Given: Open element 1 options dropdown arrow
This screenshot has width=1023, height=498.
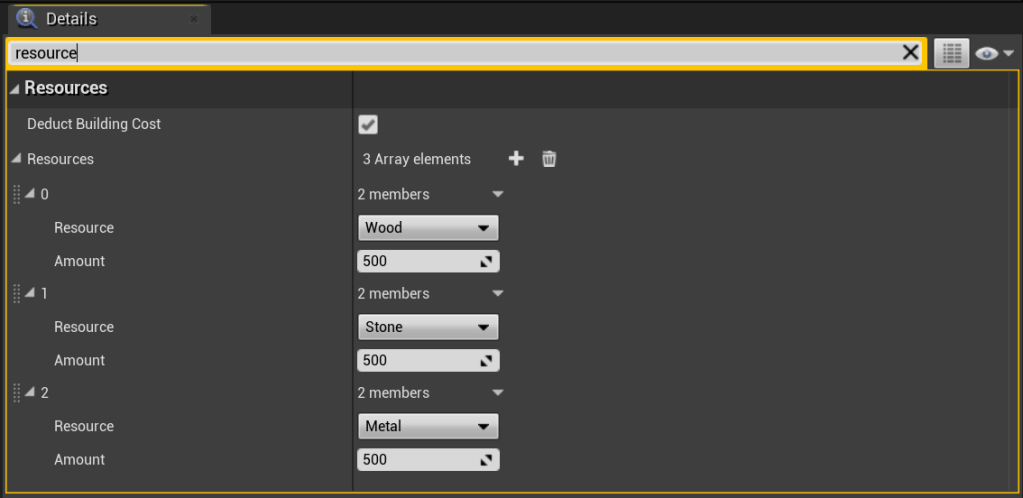Looking at the screenshot, I should click(498, 294).
